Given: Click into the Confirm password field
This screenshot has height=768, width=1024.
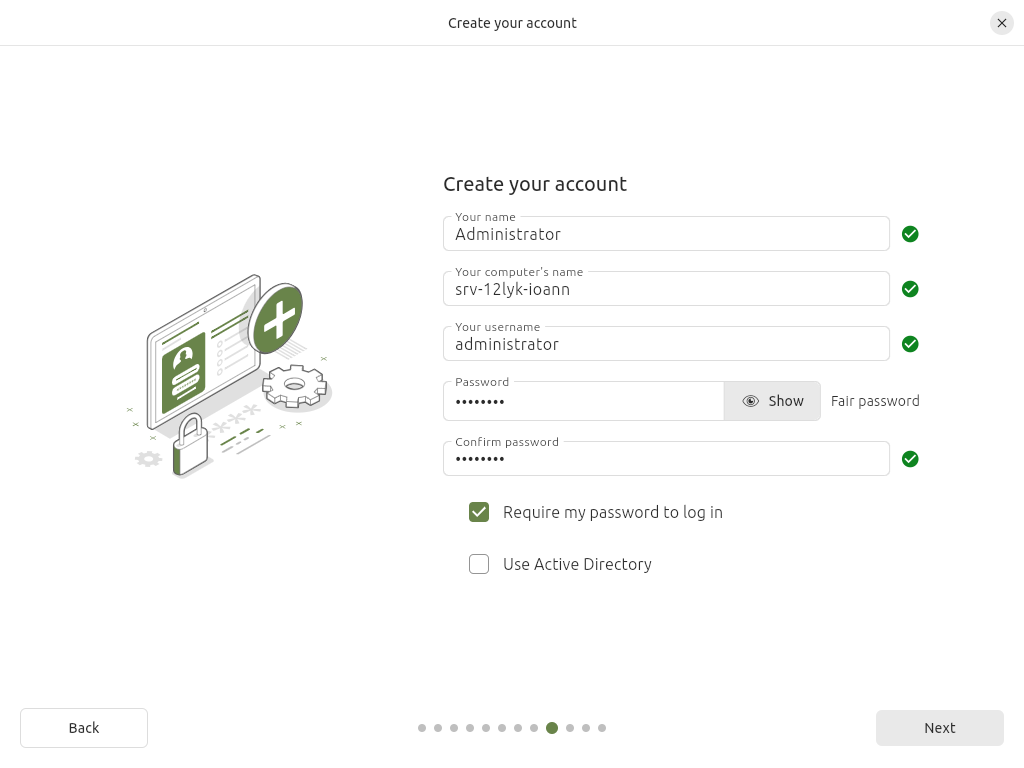Looking at the screenshot, I should tap(665, 460).
